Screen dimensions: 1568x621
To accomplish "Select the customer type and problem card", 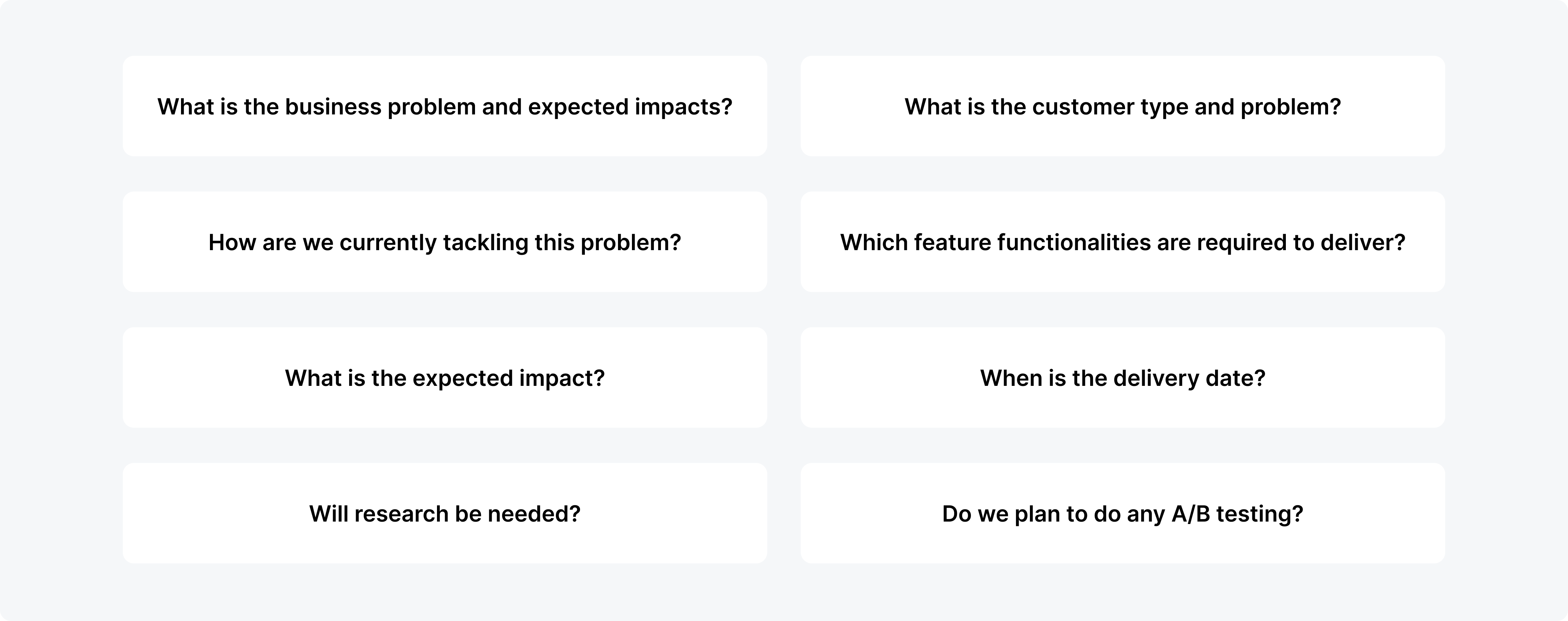I will click(x=1122, y=106).
